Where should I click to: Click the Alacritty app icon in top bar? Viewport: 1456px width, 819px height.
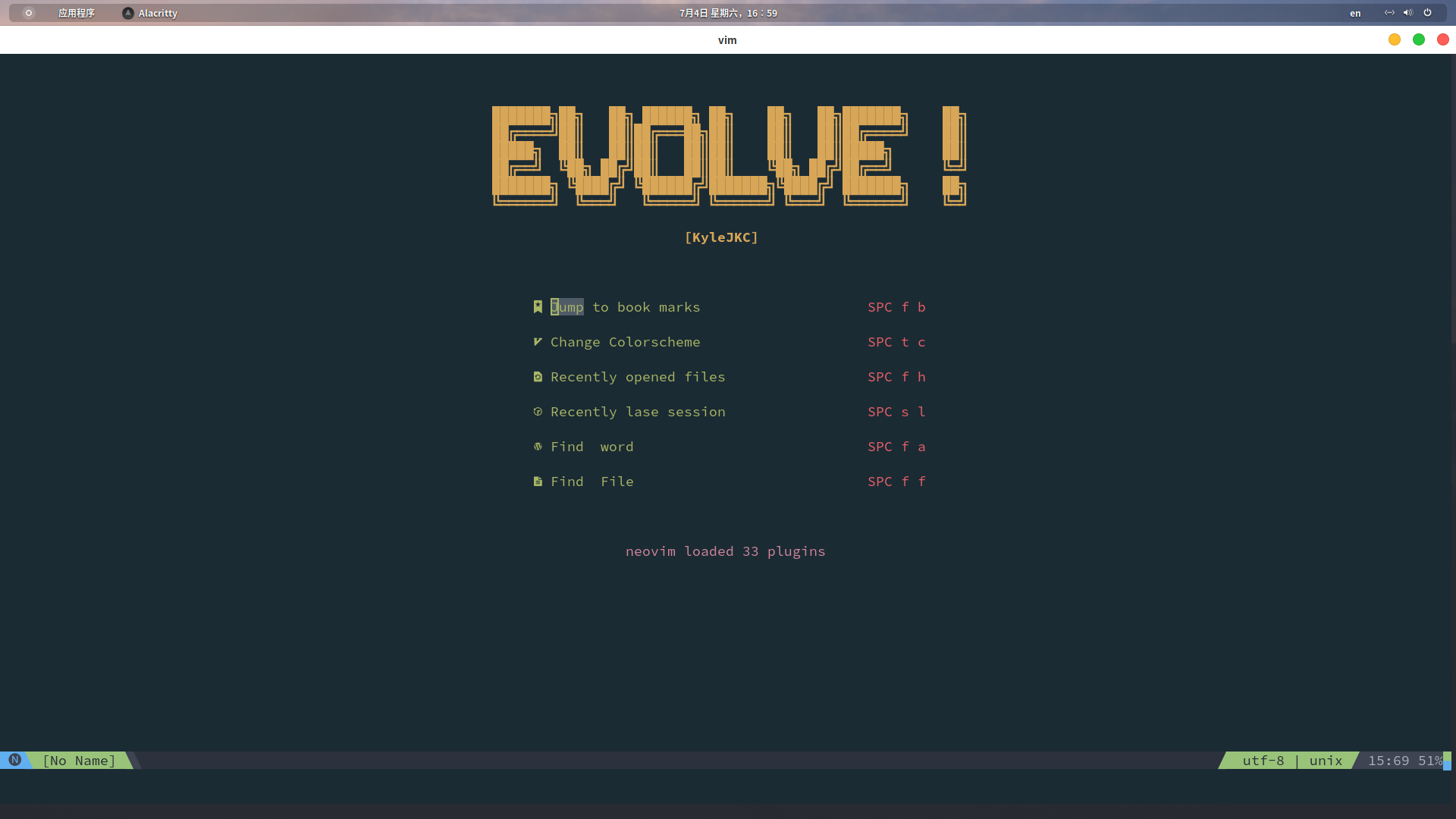pos(128,13)
